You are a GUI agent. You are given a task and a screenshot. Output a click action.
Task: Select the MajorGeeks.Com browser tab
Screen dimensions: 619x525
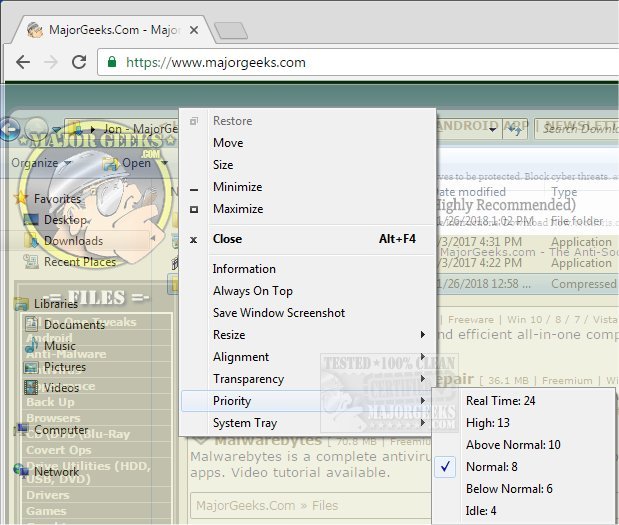(114, 30)
